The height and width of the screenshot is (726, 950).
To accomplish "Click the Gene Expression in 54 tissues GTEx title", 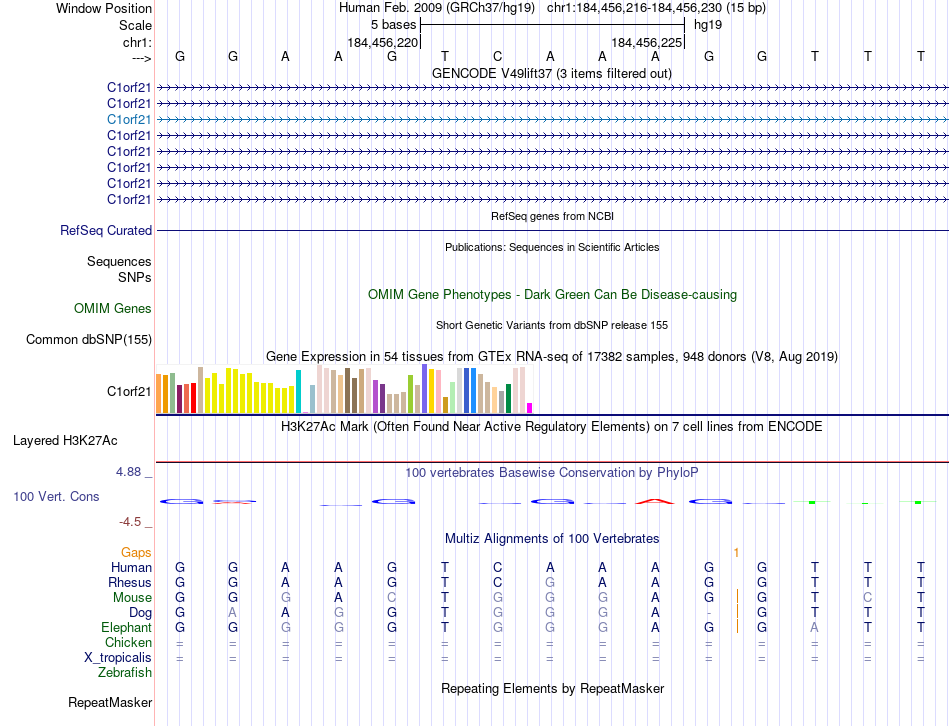I will (552, 356).
